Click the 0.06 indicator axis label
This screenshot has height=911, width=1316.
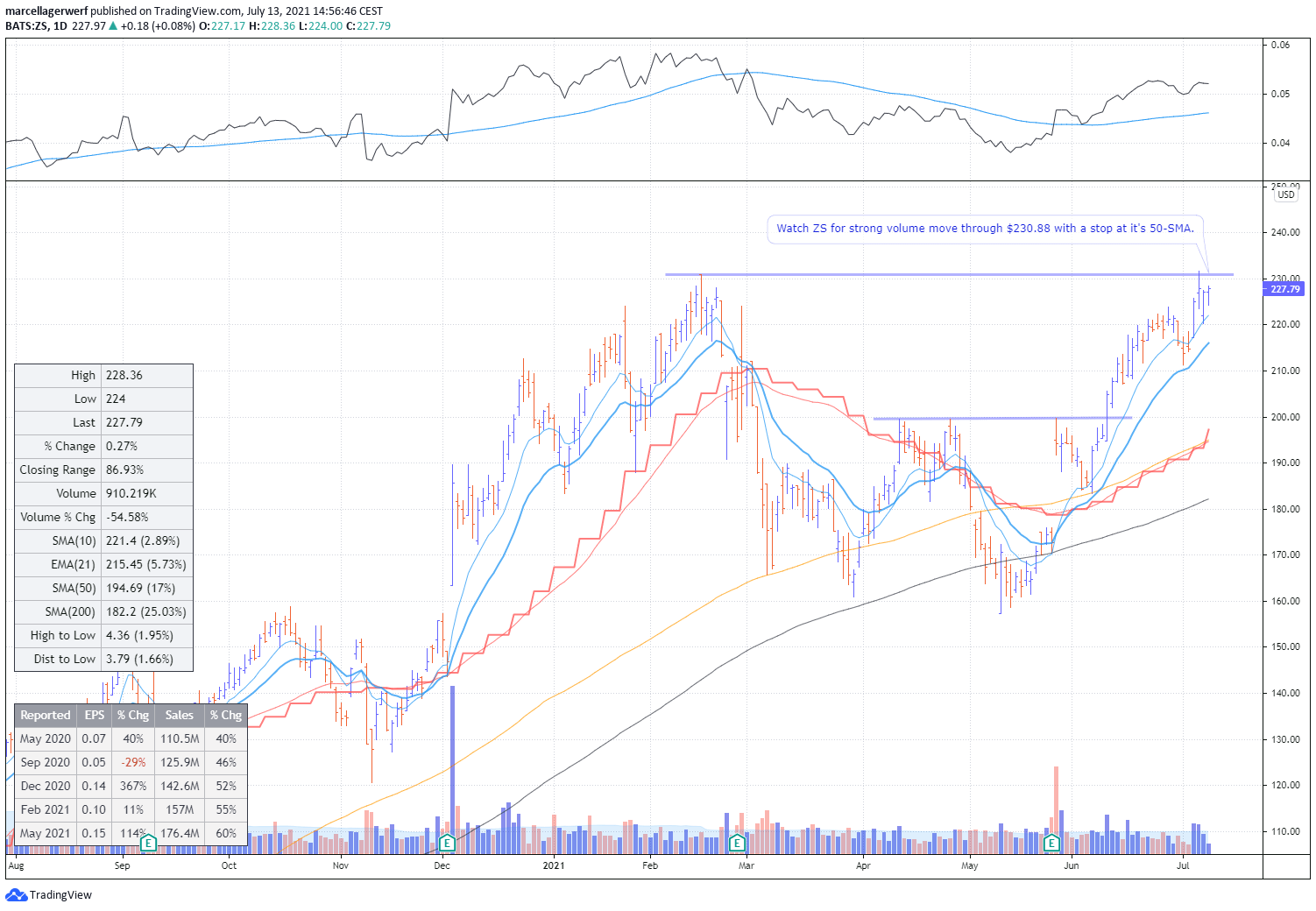(x=1280, y=45)
